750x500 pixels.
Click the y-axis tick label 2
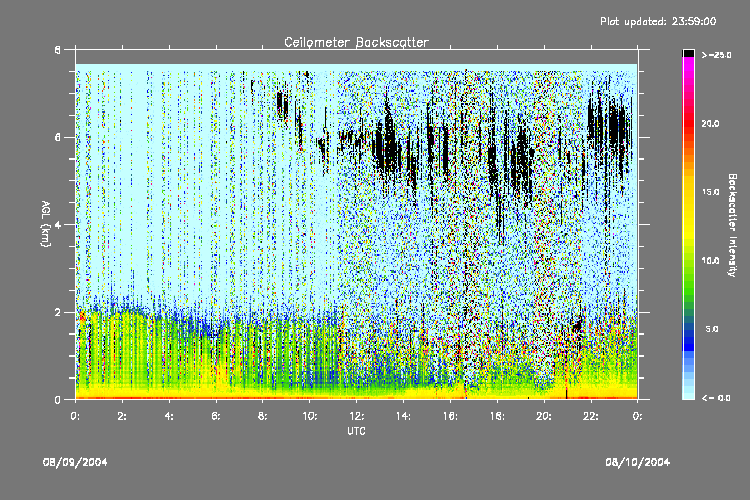(x=58, y=312)
